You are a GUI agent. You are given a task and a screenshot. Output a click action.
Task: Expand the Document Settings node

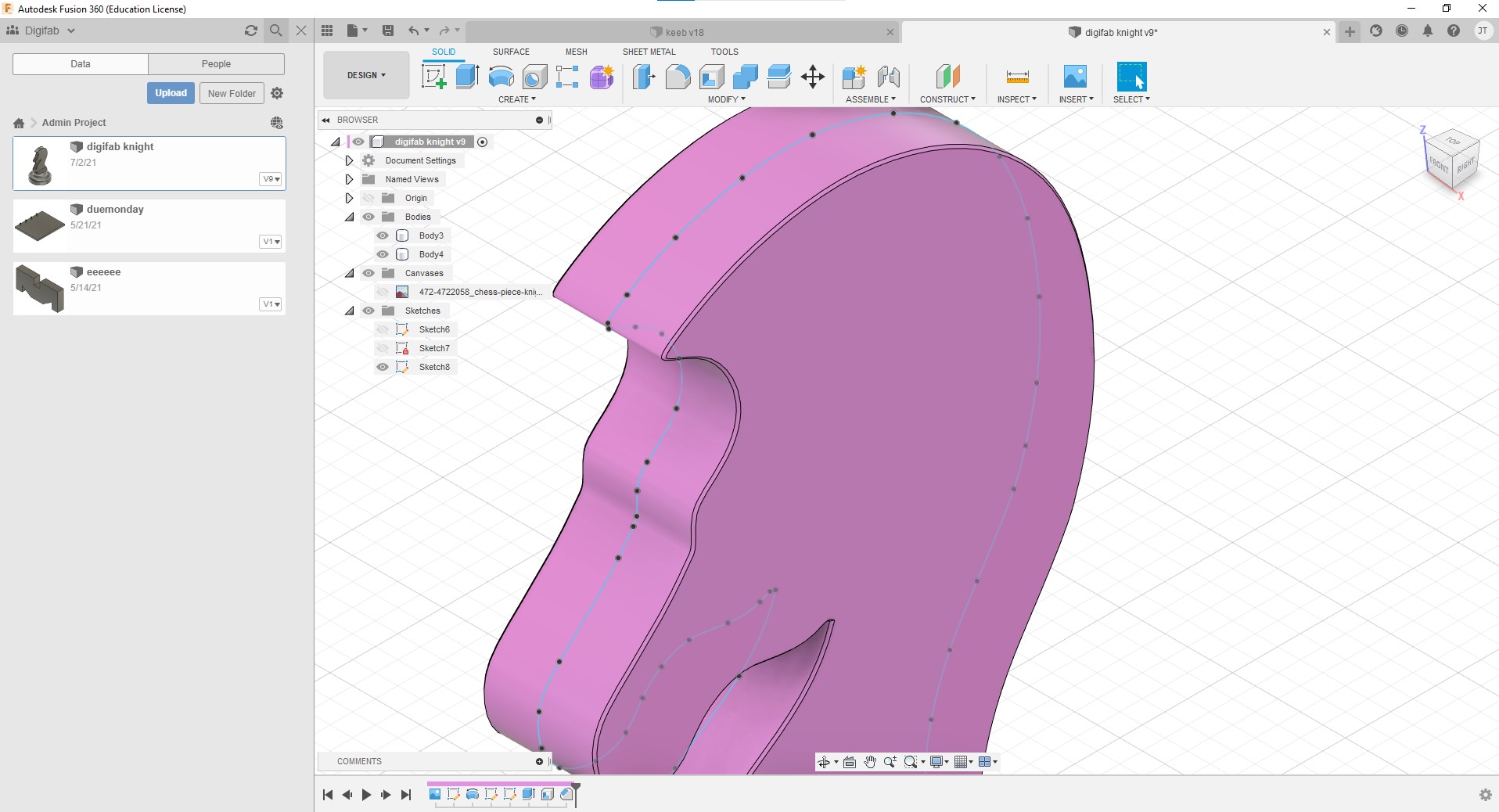pos(350,160)
